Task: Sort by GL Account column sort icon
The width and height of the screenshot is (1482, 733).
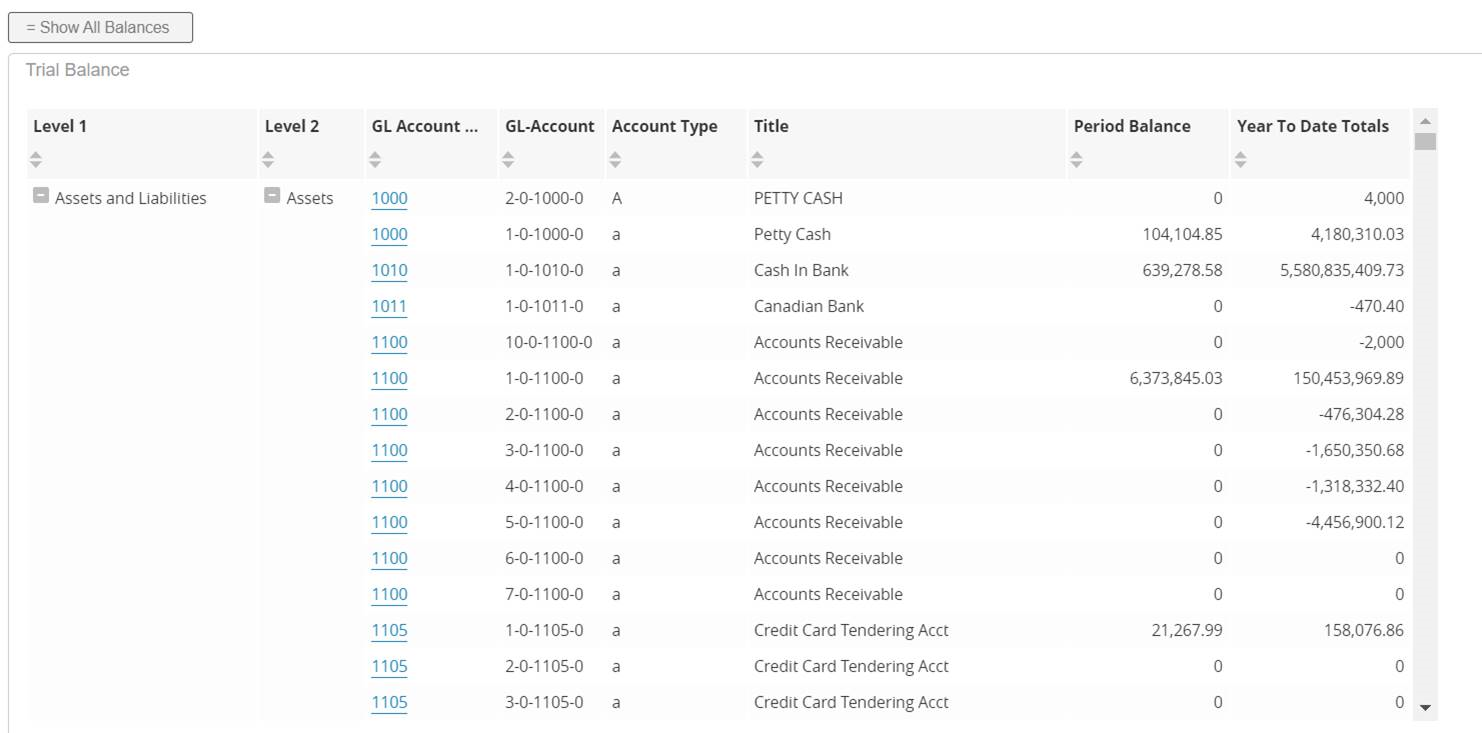Action: coord(375,159)
